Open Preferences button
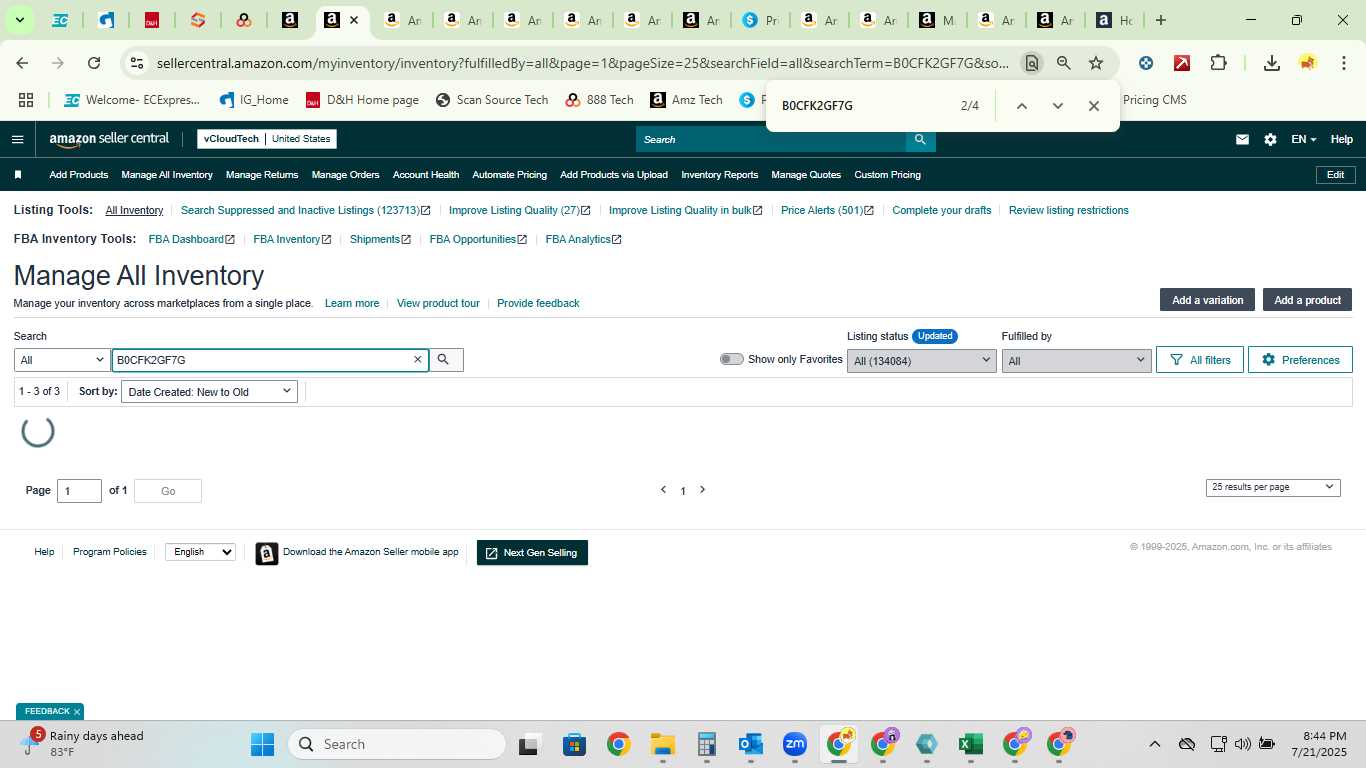Image resolution: width=1366 pixels, height=768 pixels. pyautogui.click(x=1300, y=360)
